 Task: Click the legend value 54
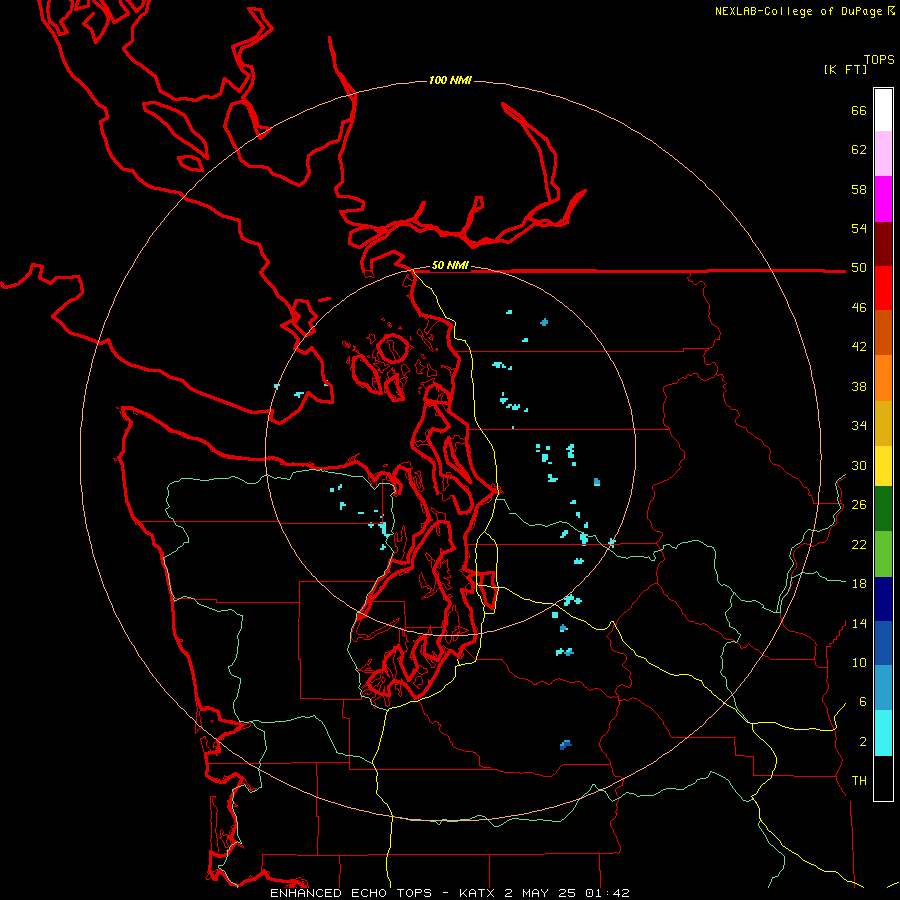coord(859,228)
